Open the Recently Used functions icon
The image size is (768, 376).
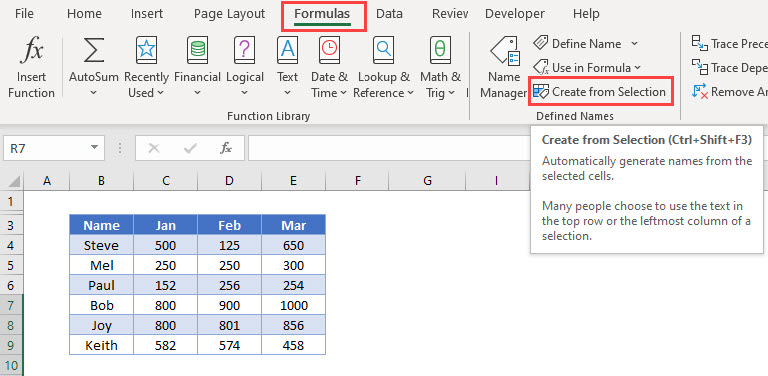(x=146, y=50)
